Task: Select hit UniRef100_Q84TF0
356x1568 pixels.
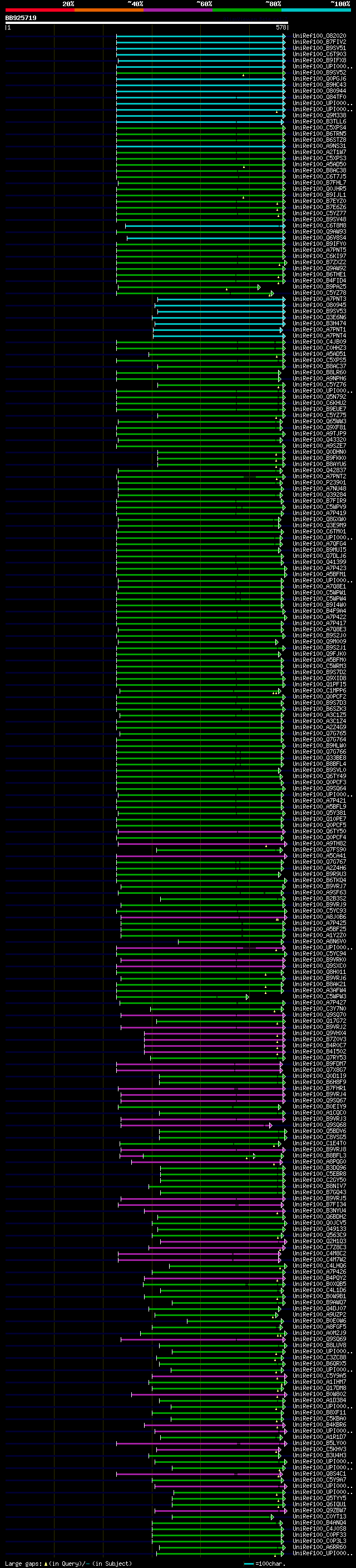Action: 319,97
